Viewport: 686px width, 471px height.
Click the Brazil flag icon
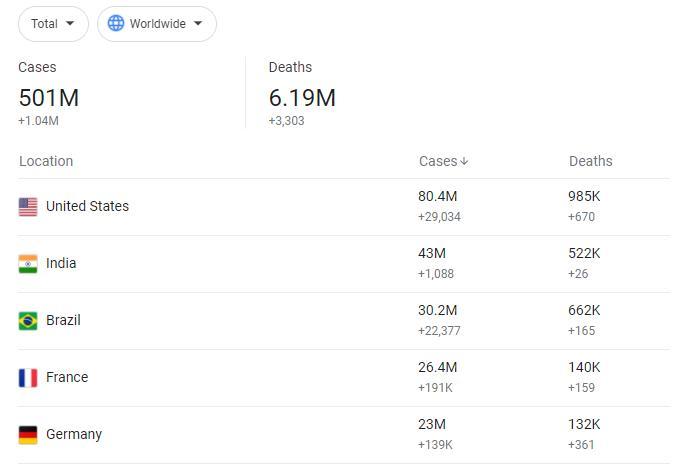point(28,321)
